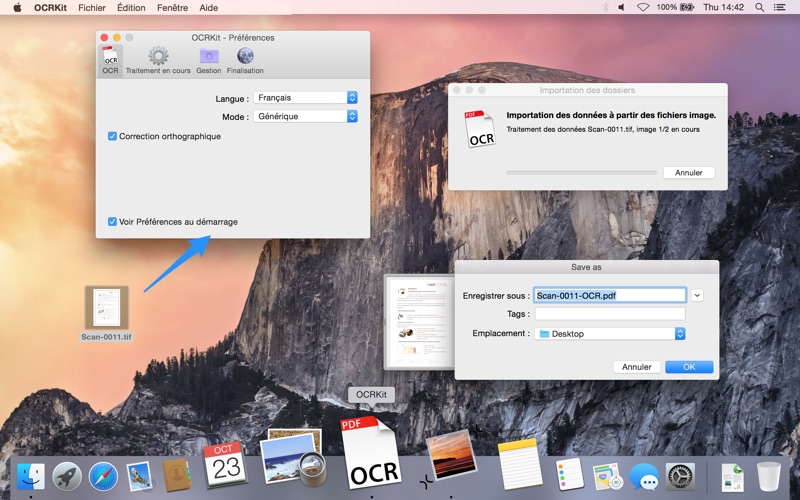Open Messages from the Dock
This screenshot has width=800, height=500.
[644, 477]
